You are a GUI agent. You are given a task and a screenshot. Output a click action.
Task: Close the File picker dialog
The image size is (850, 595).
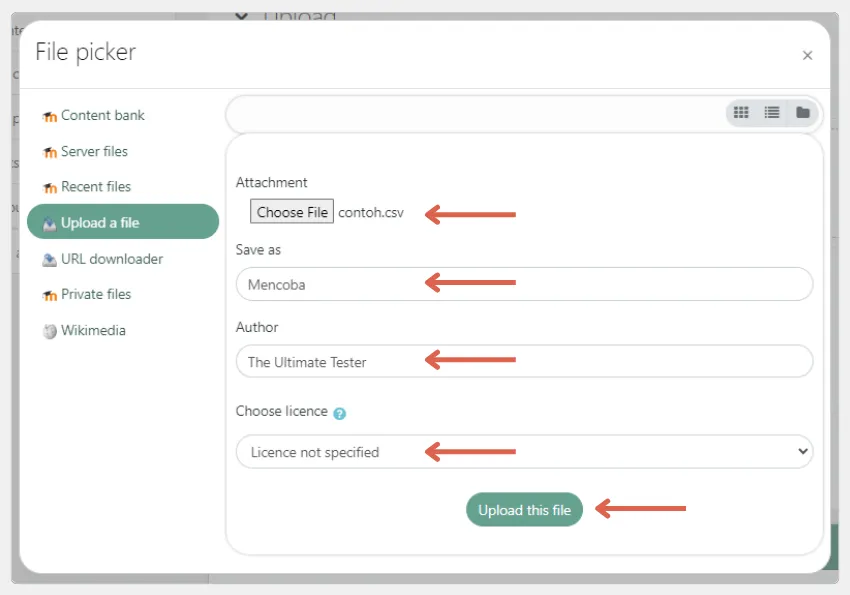pyautogui.click(x=807, y=55)
